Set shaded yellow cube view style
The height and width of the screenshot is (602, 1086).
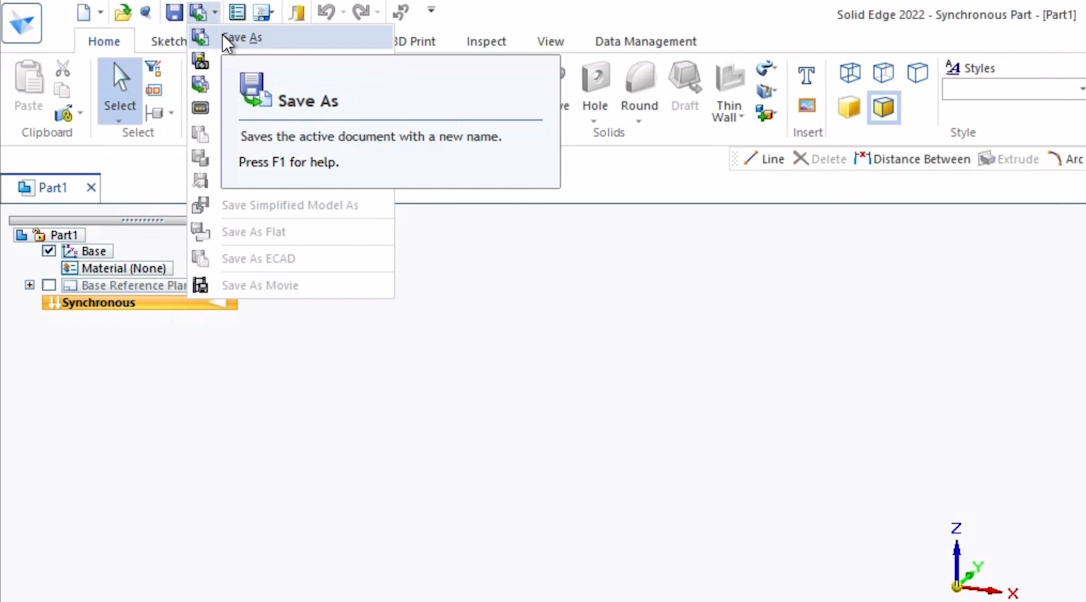(x=849, y=107)
